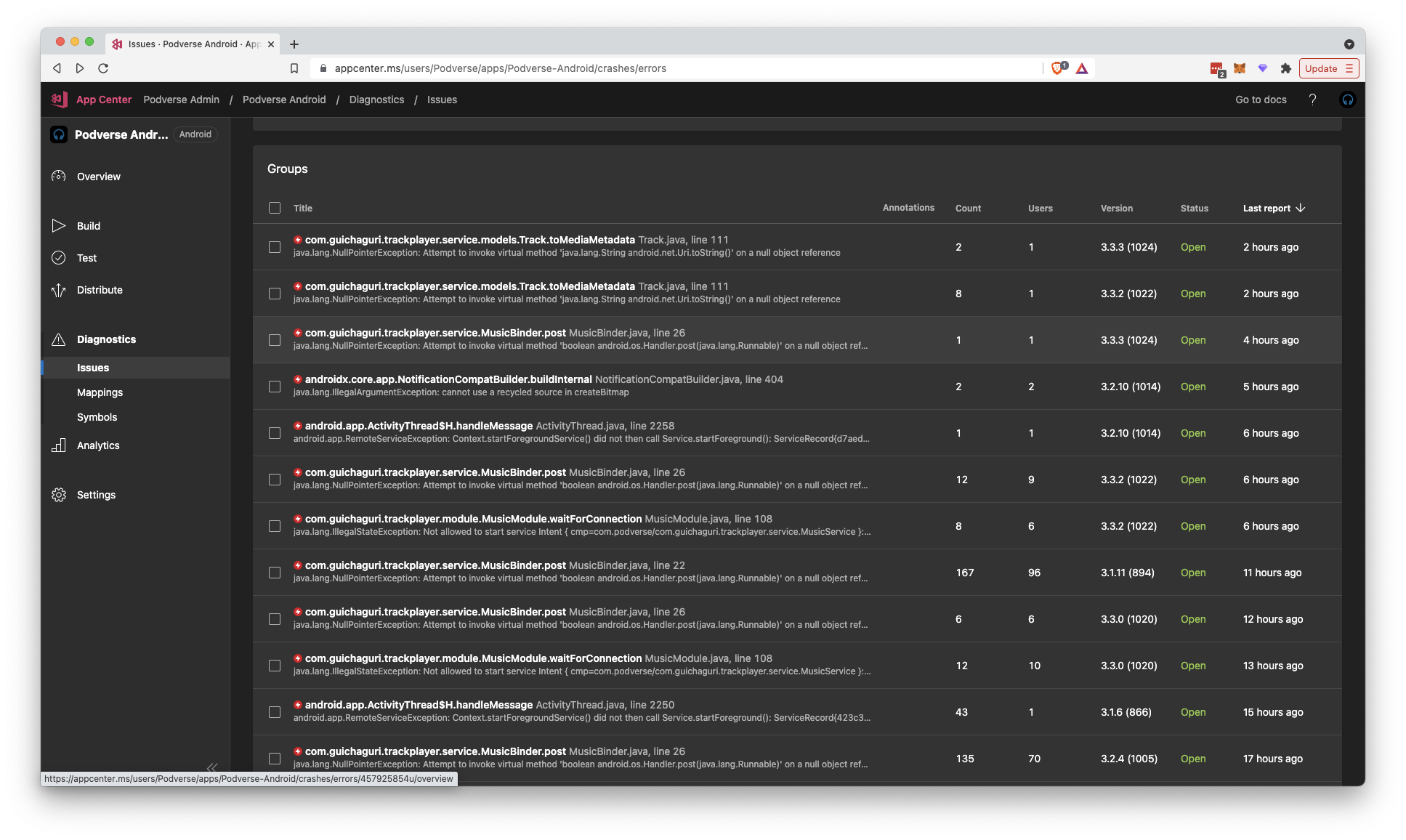Toggle the Last report sort arrow
Screen dimensions: 1406x840
tap(1301, 208)
